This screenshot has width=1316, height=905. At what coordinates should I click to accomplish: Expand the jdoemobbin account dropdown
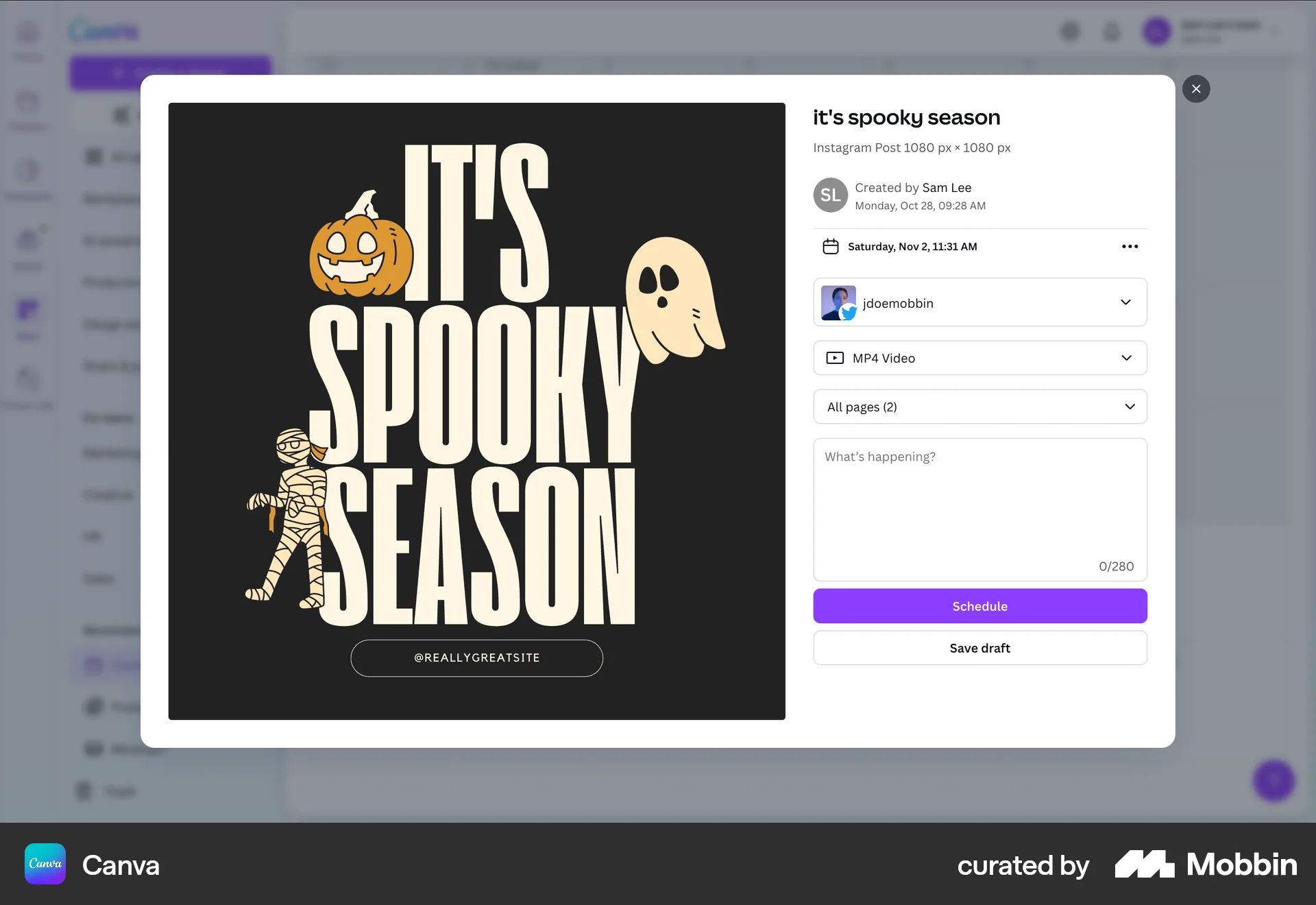(x=1125, y=302)
